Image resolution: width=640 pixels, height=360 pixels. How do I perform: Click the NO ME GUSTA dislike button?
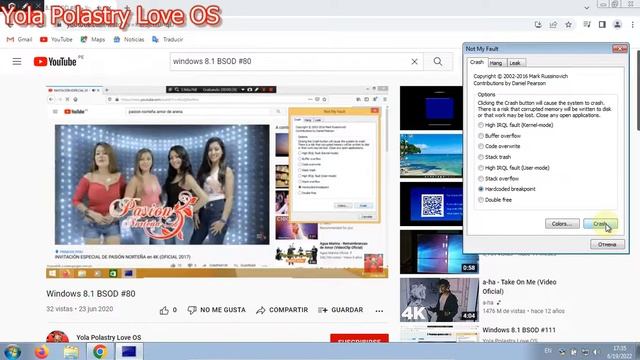(x=216, y=310)
